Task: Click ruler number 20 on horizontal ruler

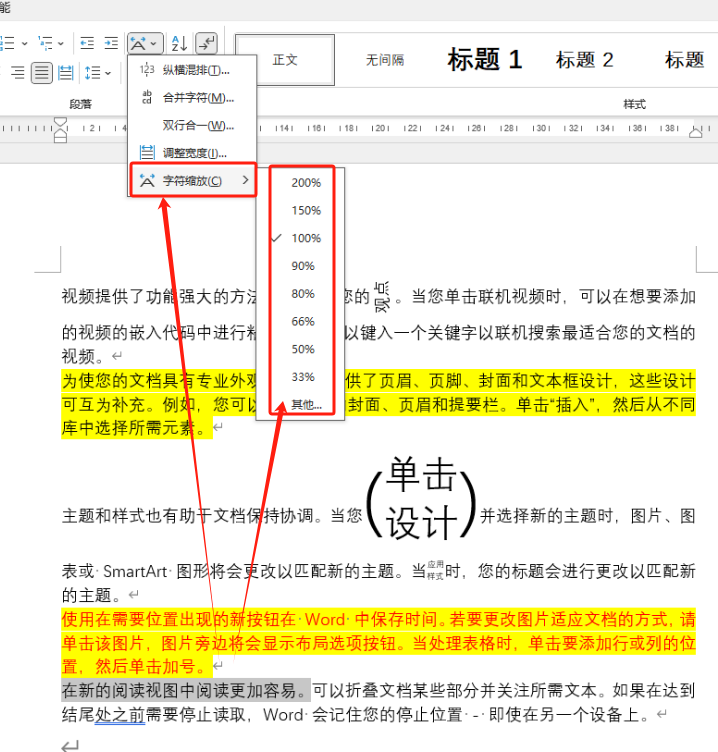Action: [380, 128]
